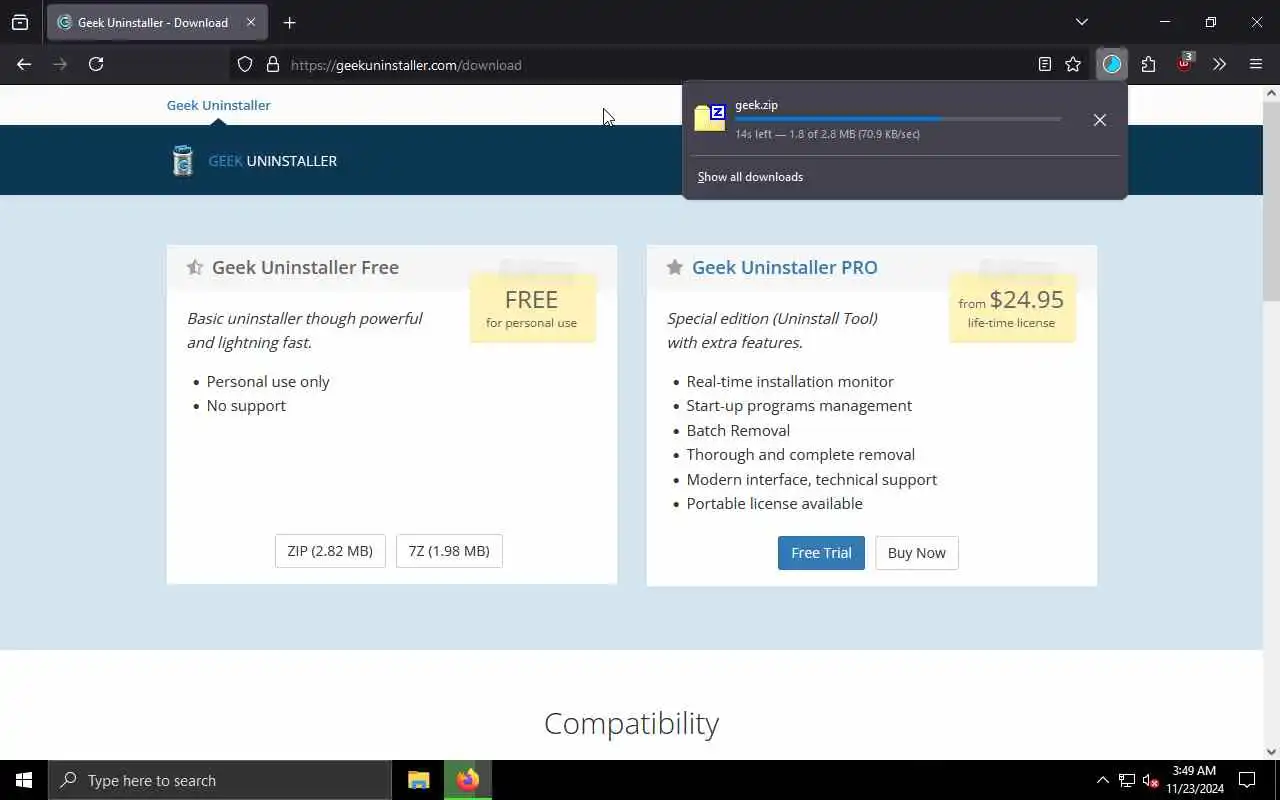Open the 3:49 AM clock calendar
The width and height of the screenshot is (1280, 800).
[x=1194, y=780]
